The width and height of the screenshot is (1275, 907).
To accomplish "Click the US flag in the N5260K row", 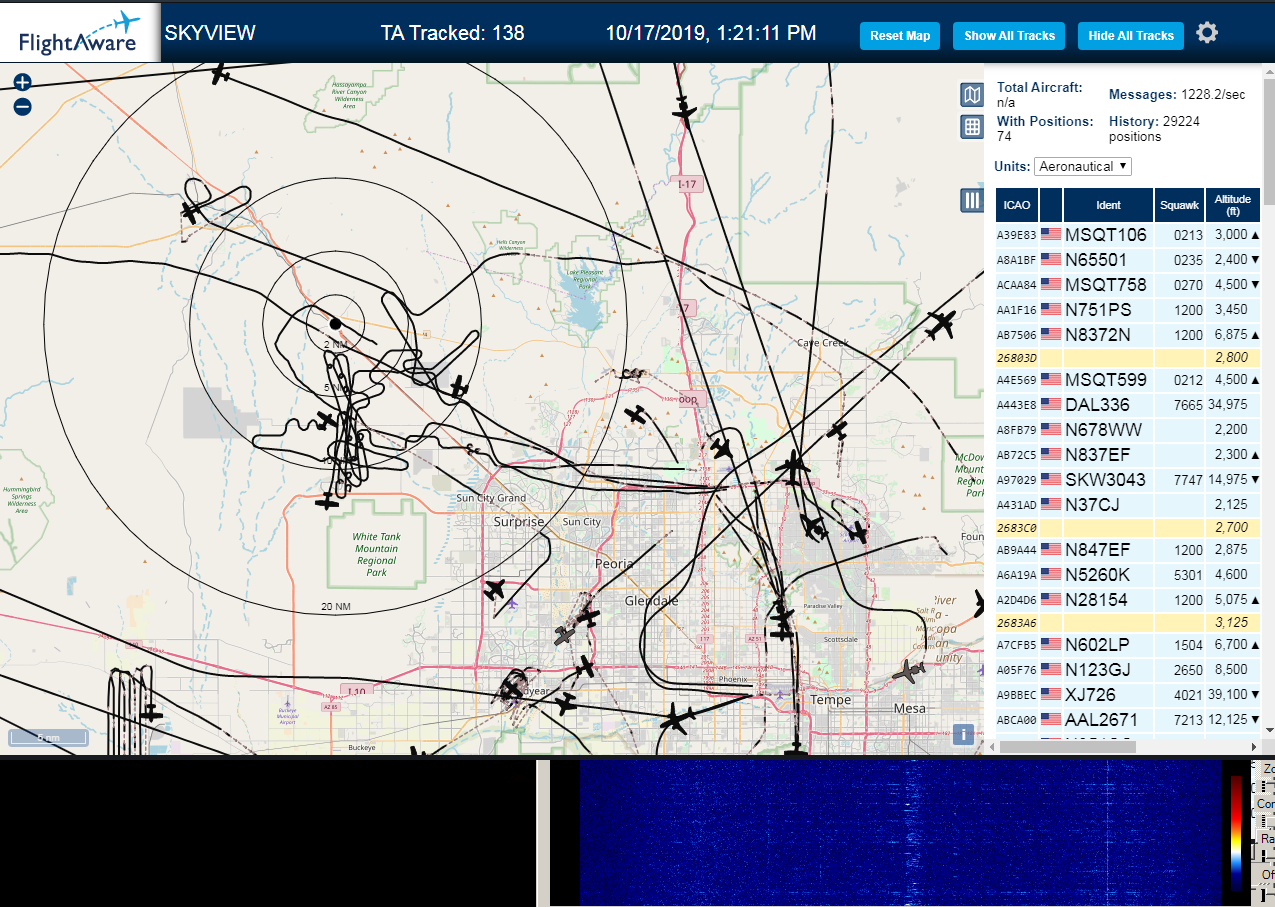I will click(1051, 574).
